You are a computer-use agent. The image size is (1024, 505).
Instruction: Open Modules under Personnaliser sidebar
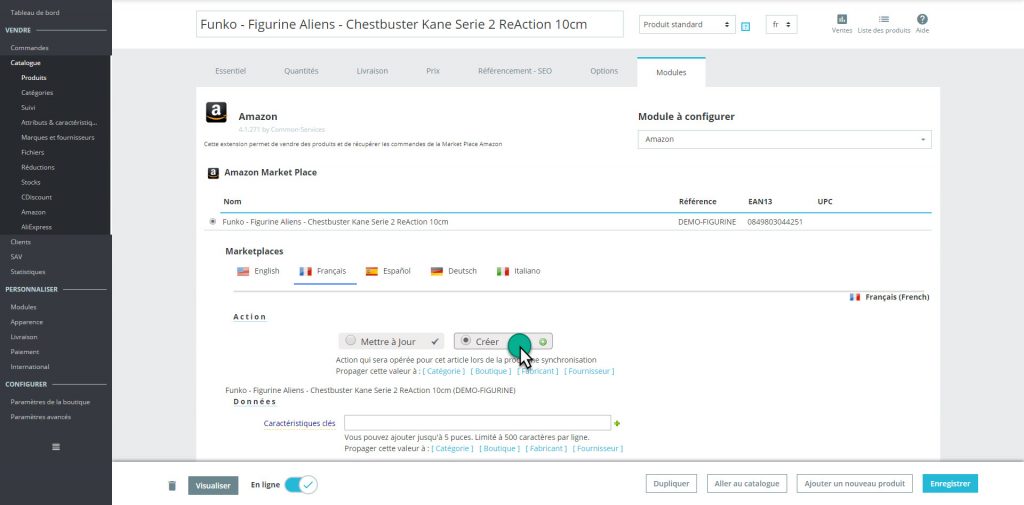(24, 307)
